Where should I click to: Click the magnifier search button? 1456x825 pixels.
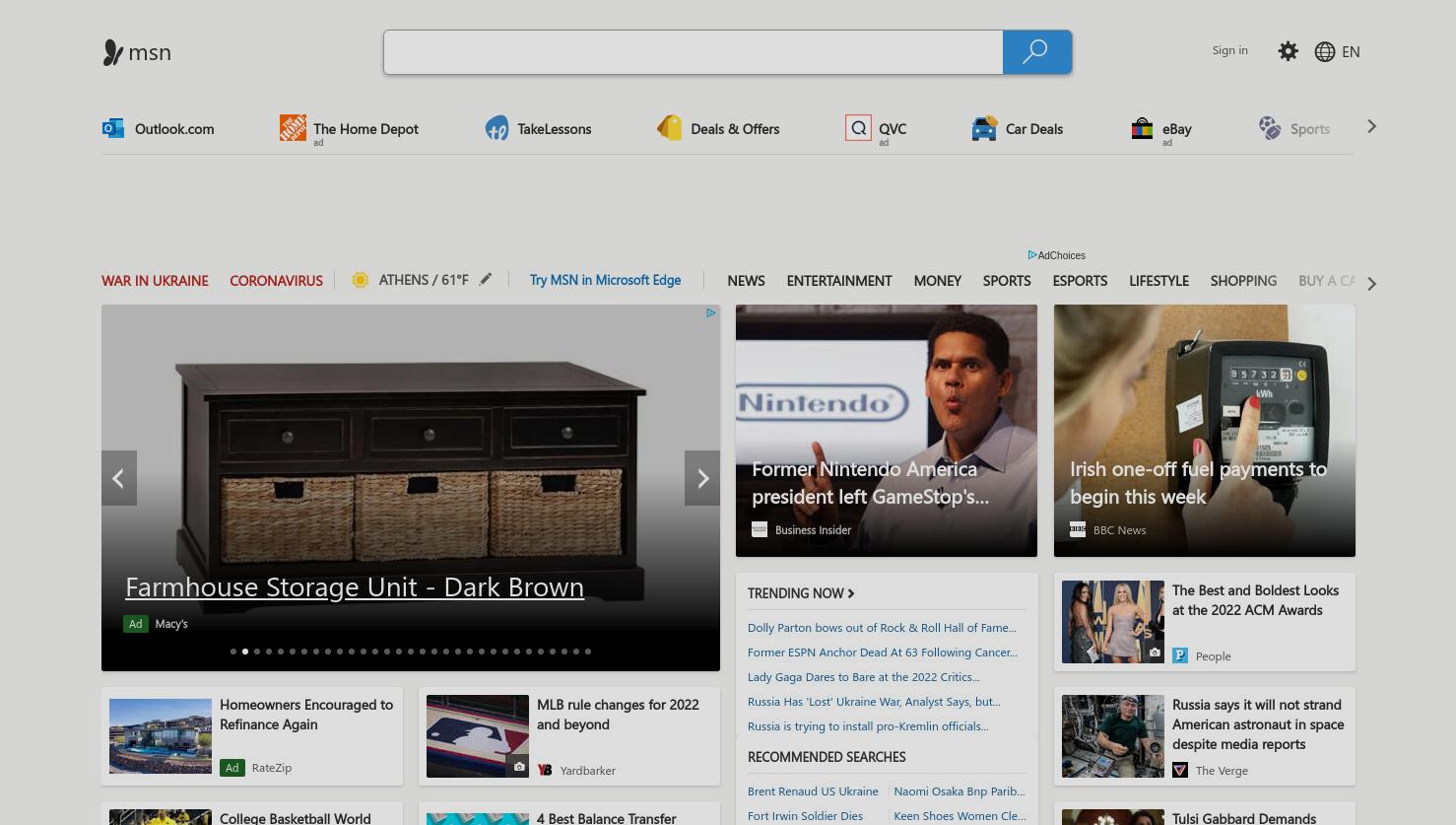(1036, 52)
